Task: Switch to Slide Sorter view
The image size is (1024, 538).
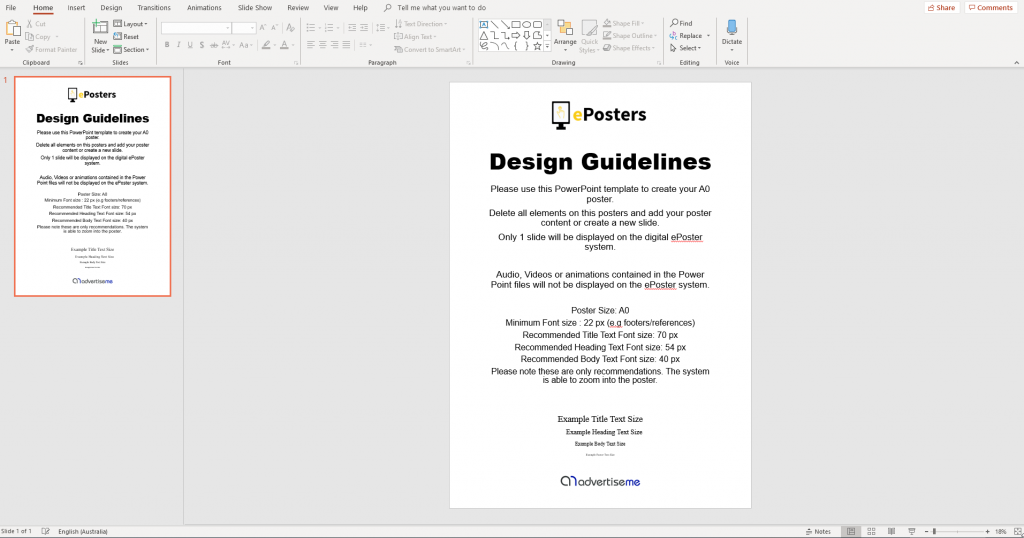Action: [x=871, y=531]
